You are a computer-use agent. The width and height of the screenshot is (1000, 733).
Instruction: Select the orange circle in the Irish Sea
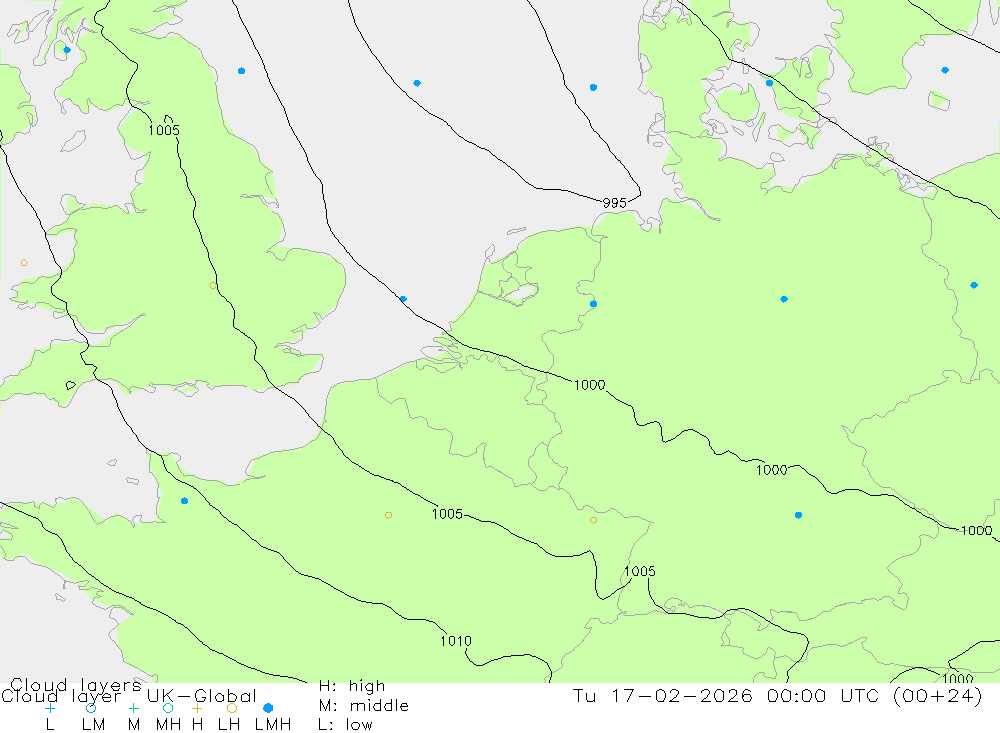coord(24,263)
